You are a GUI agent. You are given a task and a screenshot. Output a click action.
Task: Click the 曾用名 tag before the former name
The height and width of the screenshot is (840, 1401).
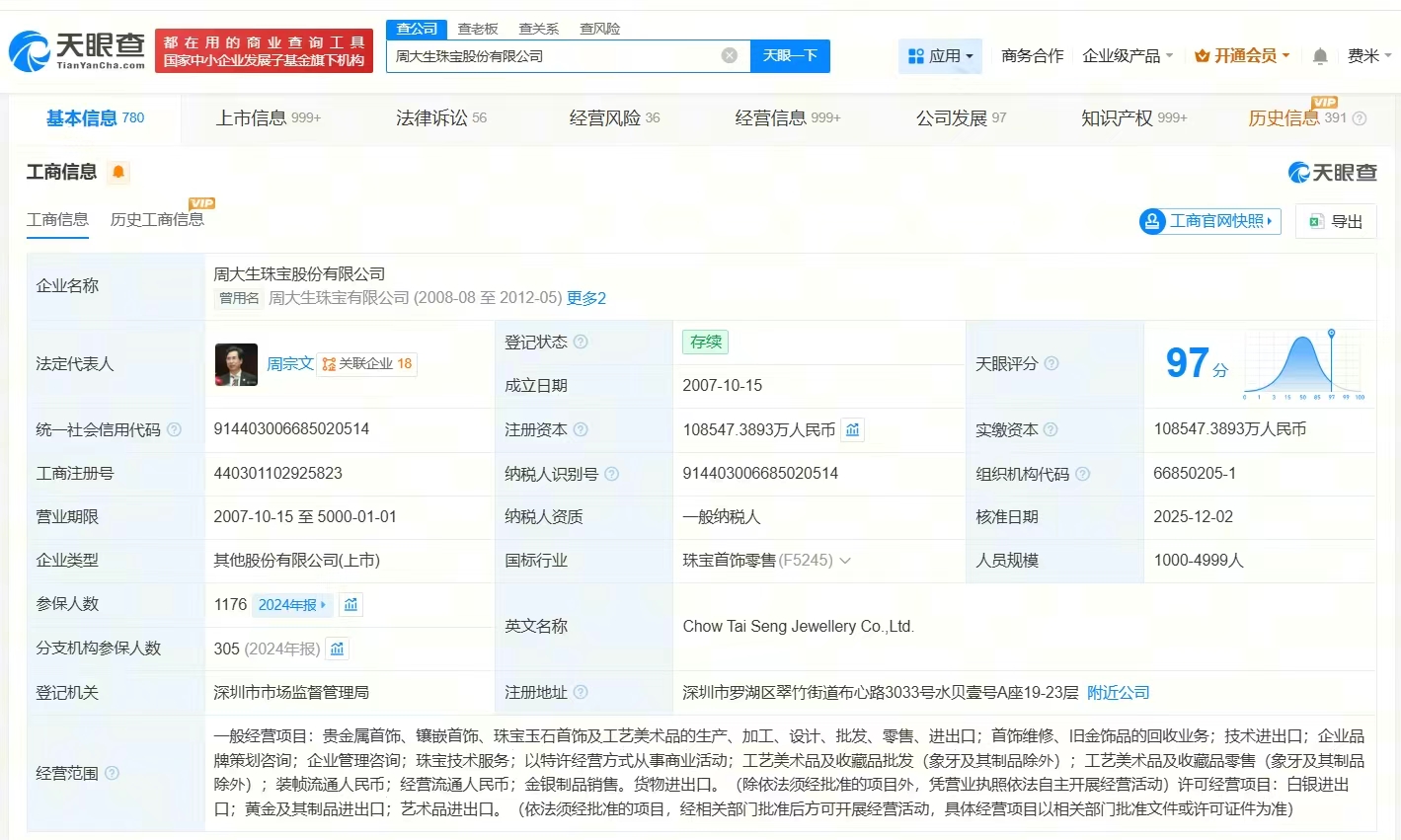pyautogui.click(x=239, y=298)
